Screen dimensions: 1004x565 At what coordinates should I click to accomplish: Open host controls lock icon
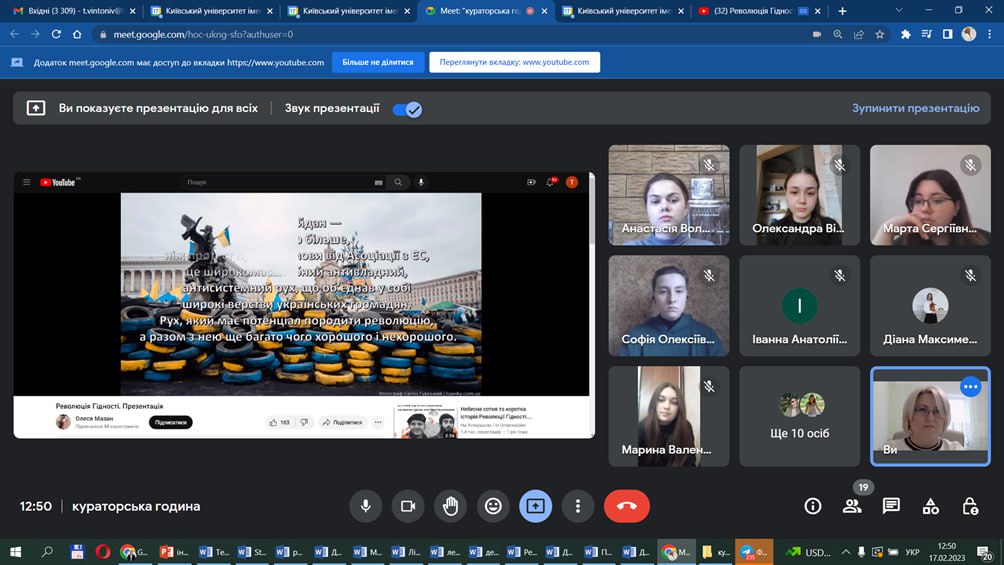click(969, 506)
